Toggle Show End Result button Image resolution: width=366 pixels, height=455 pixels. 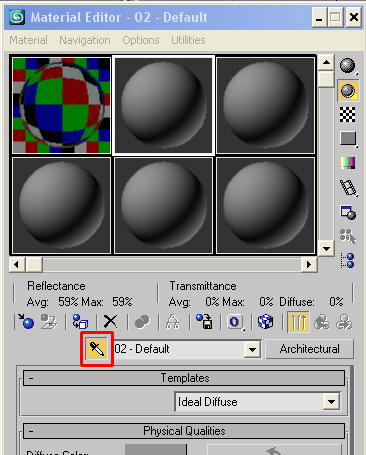click(x=298, y=322)
